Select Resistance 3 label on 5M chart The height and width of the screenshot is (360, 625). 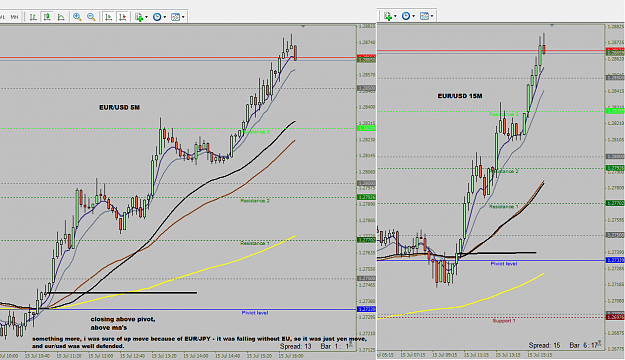[x=256, y=132]
